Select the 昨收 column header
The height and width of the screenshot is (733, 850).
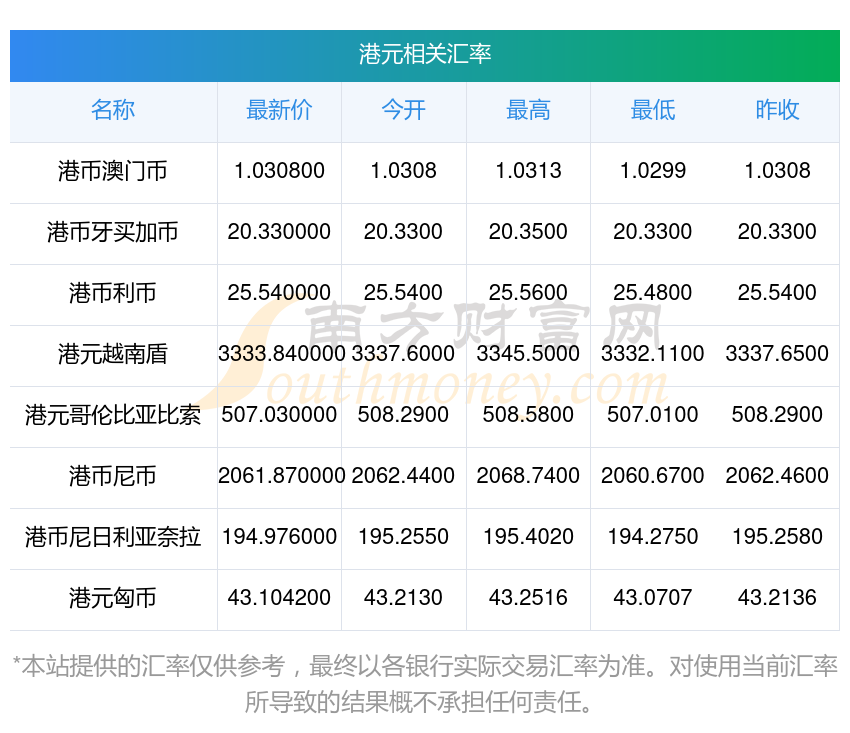pos(777,110)
